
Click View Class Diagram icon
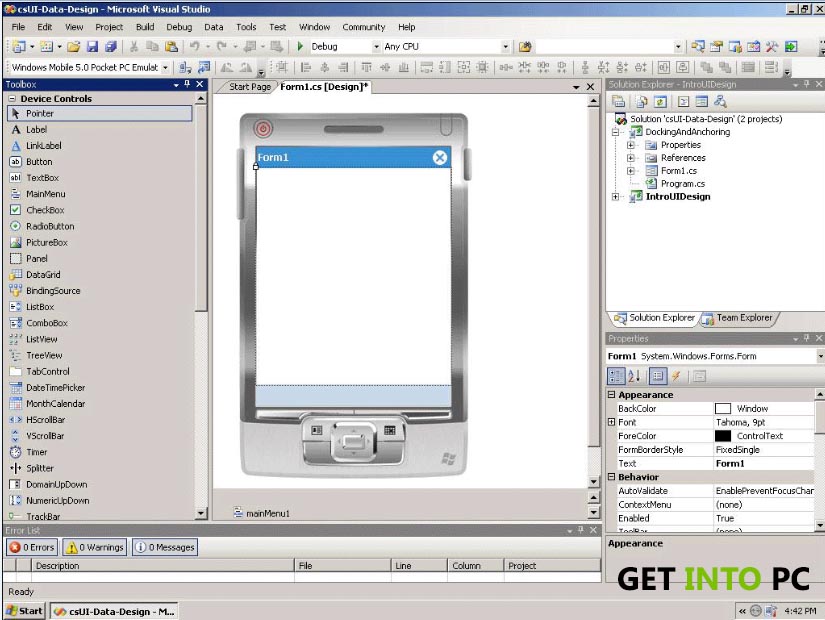[x=720, y=102]
